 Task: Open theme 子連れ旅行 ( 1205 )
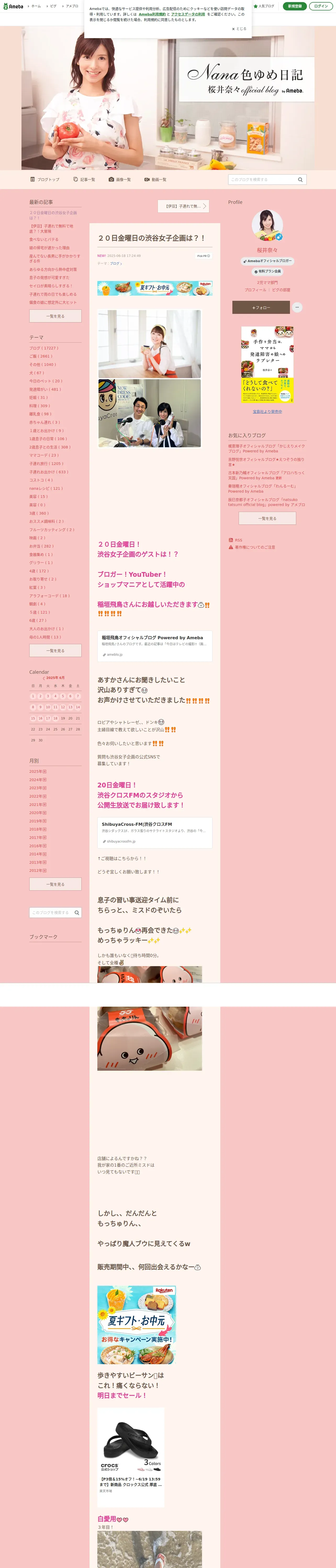point(46,463)
